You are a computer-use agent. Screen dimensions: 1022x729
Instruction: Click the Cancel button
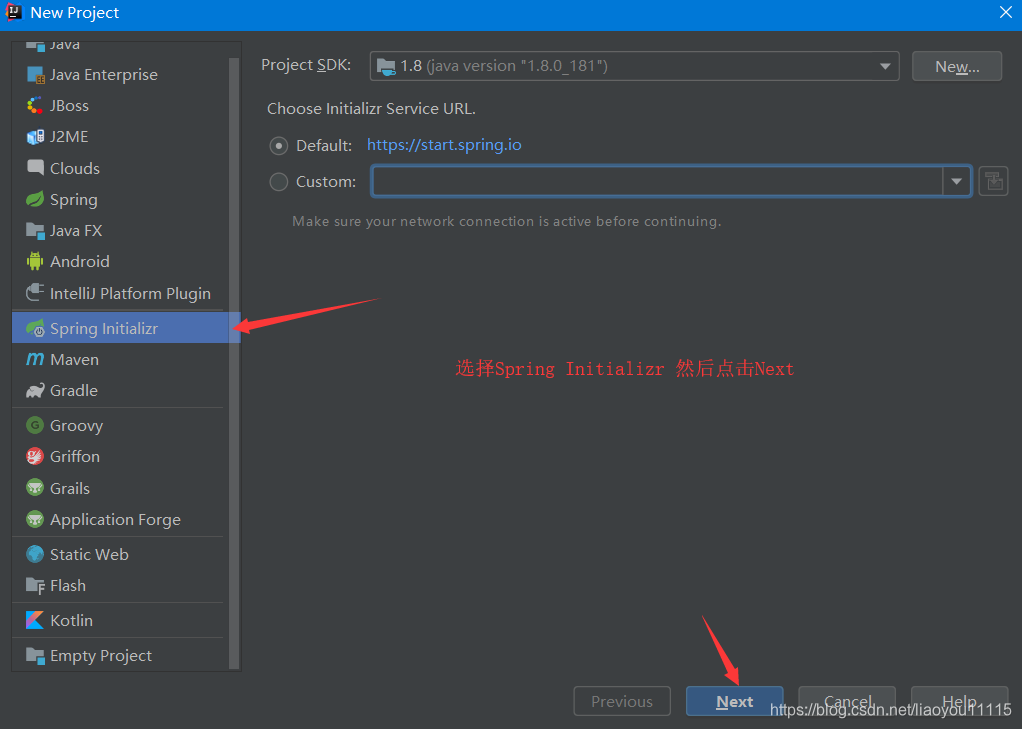(x=847, y=701)
